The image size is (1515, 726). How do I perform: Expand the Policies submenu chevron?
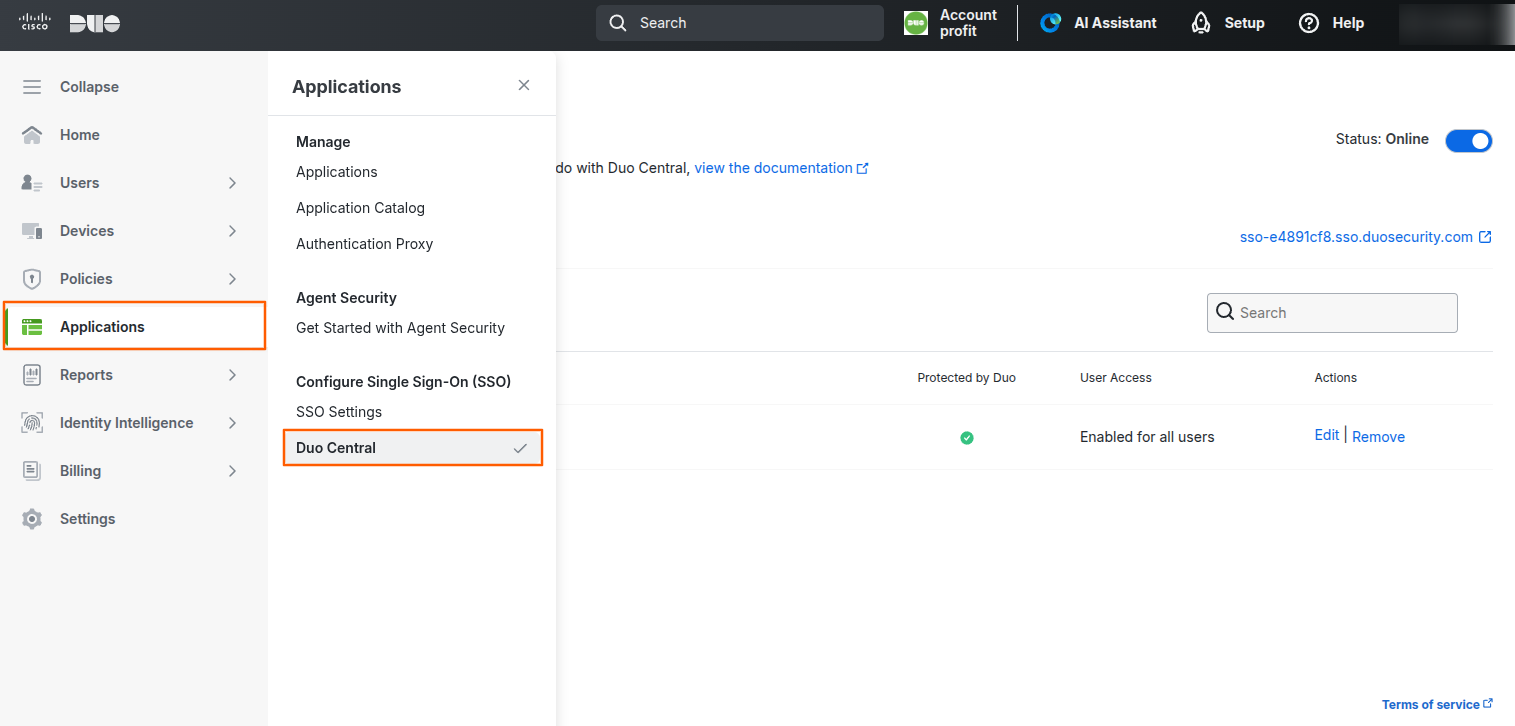pos(232,279)
